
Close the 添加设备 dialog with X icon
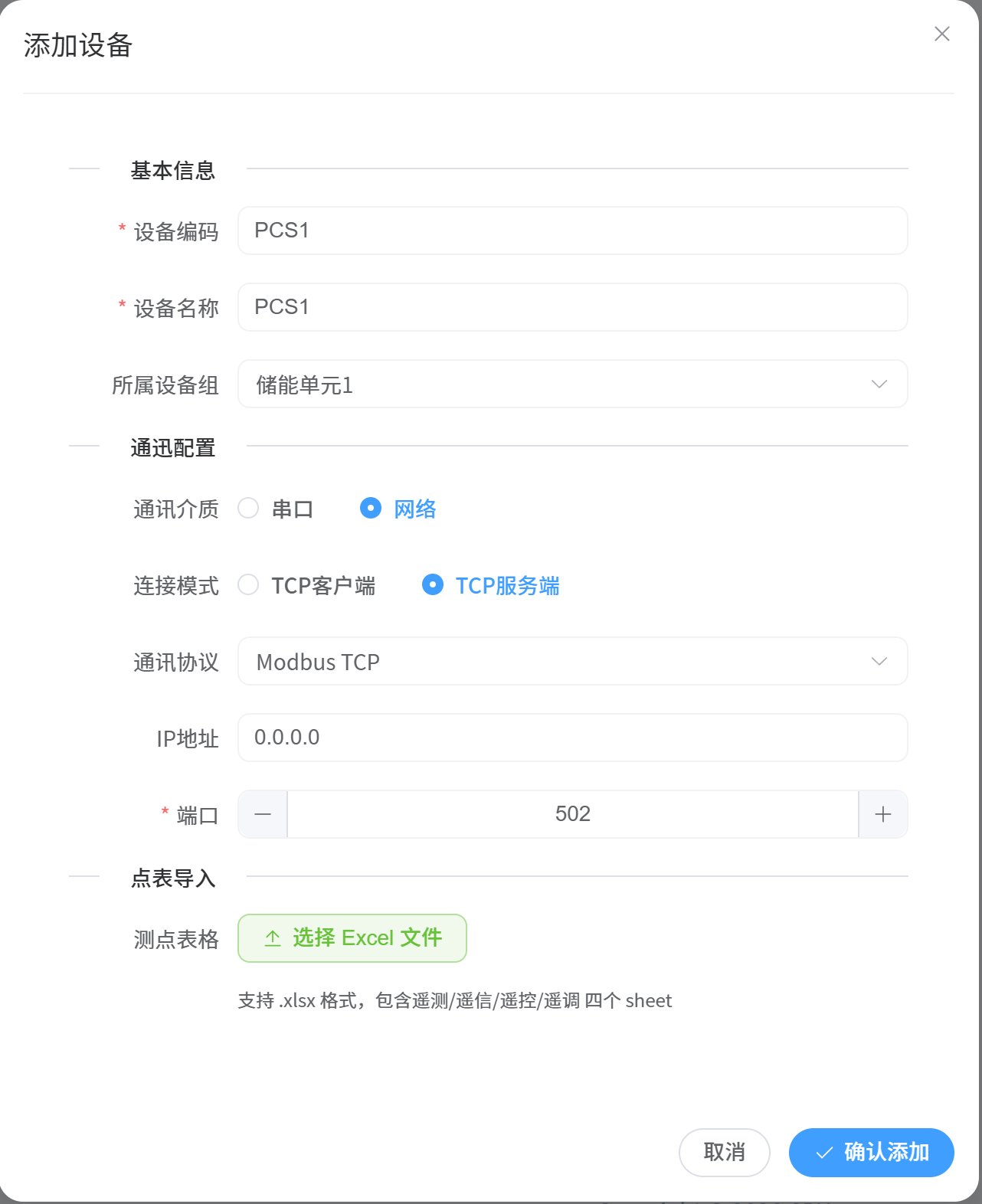point(941,34)
